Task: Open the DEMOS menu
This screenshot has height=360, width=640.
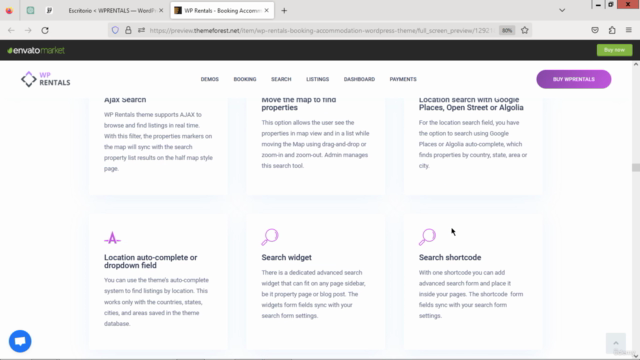Action: pyautogui.click(x=209, y=79)
